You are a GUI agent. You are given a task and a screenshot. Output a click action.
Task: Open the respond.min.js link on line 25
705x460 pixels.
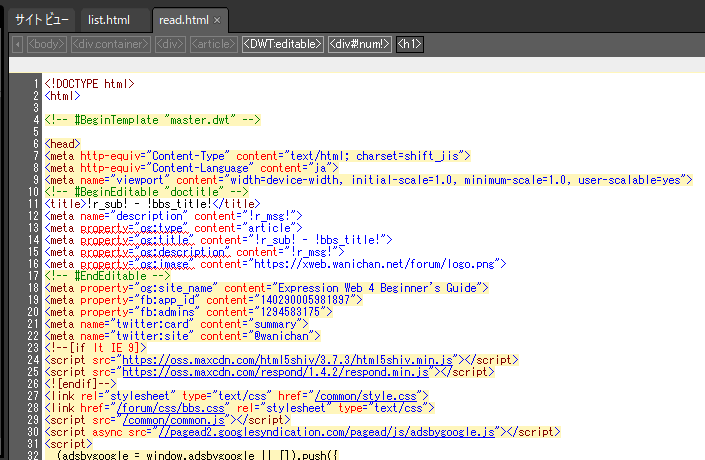point(276,372)
